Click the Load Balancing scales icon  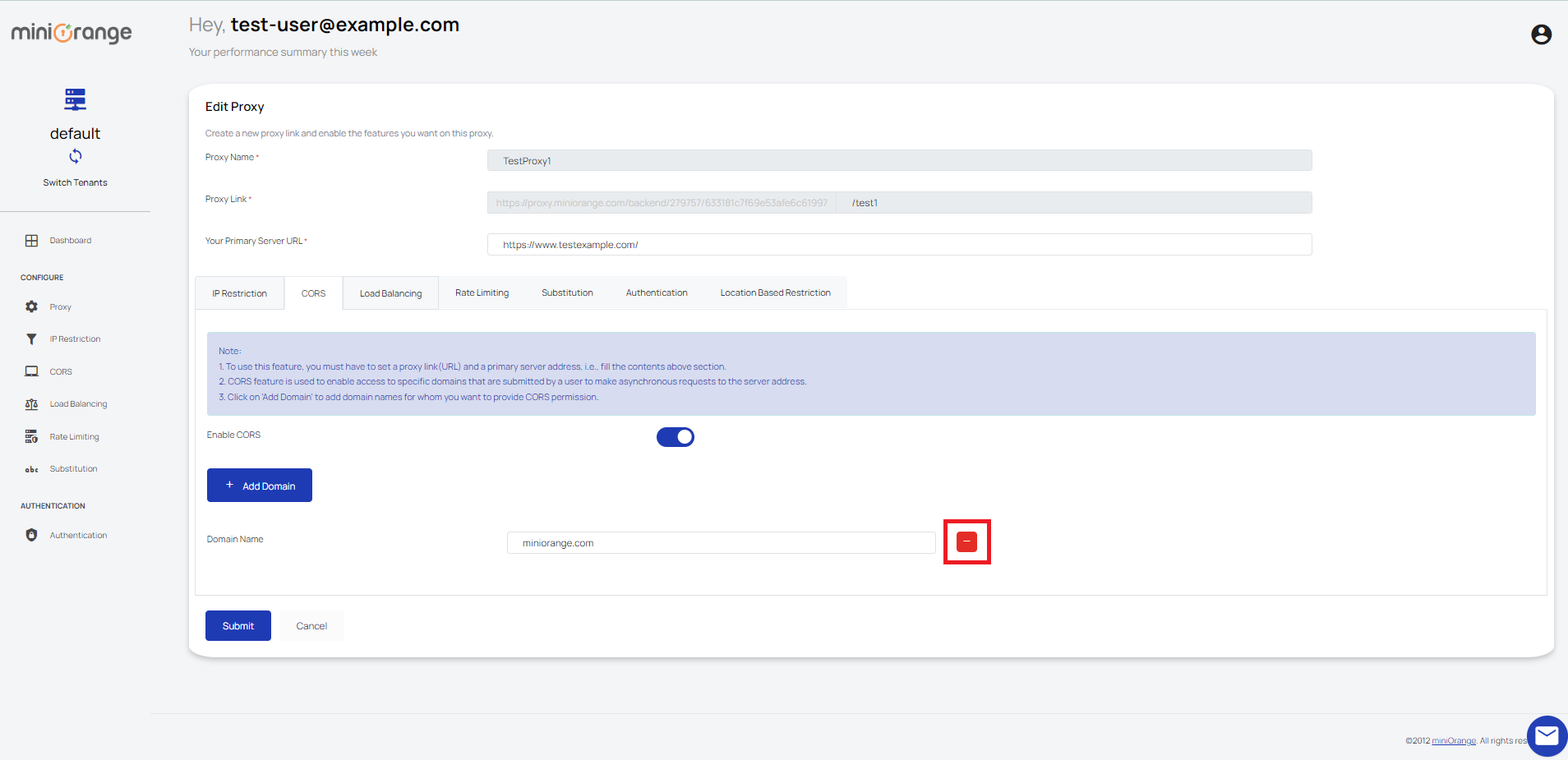(x=31, y=404)
